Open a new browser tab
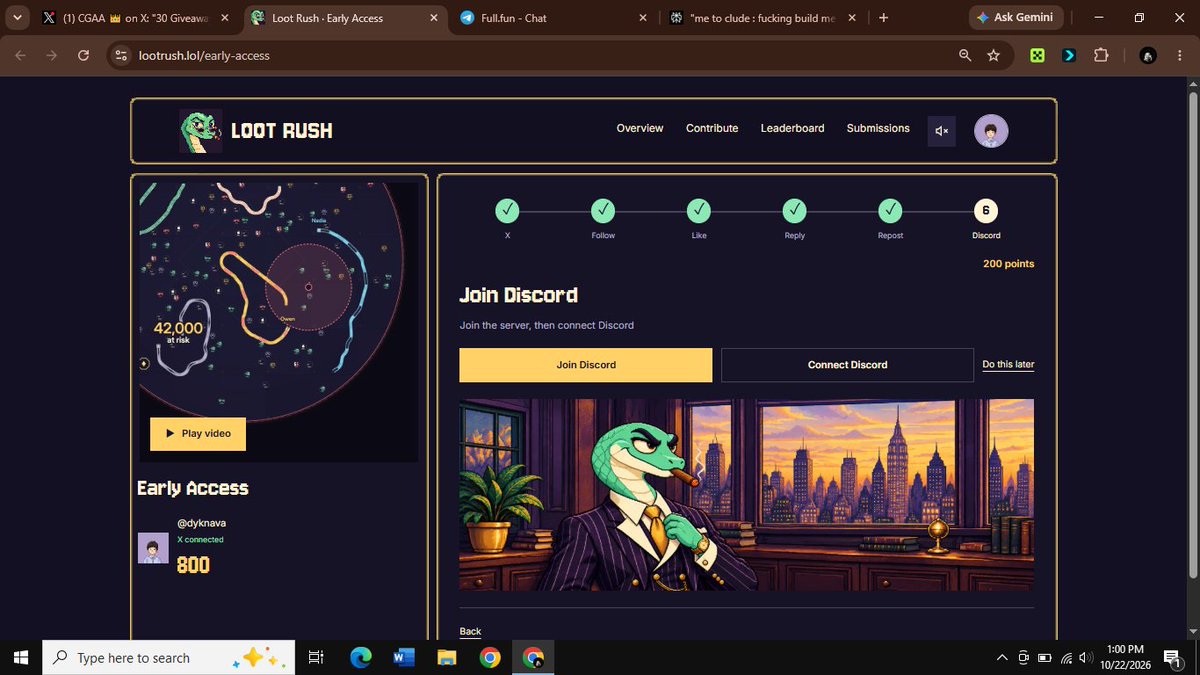The height and width of the screenshot is (675, 1200). 883,18
